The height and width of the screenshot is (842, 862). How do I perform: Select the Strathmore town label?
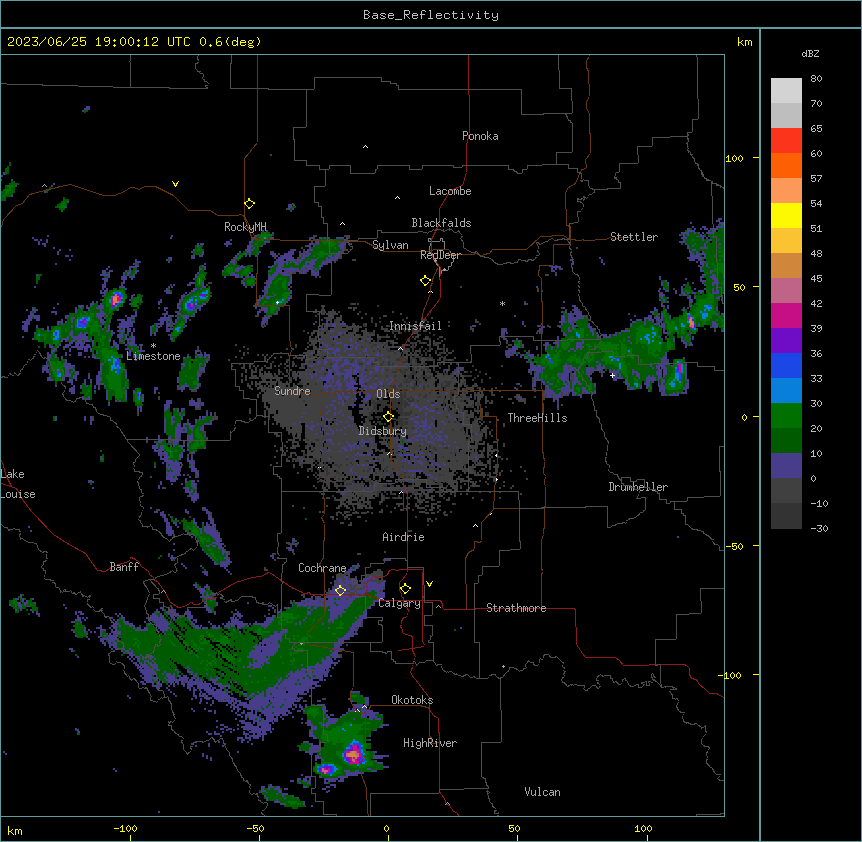pos(516,608)
